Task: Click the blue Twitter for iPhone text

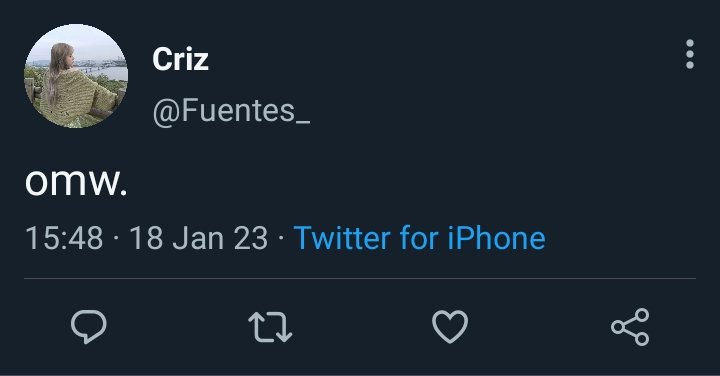Action: coord(419,238)
